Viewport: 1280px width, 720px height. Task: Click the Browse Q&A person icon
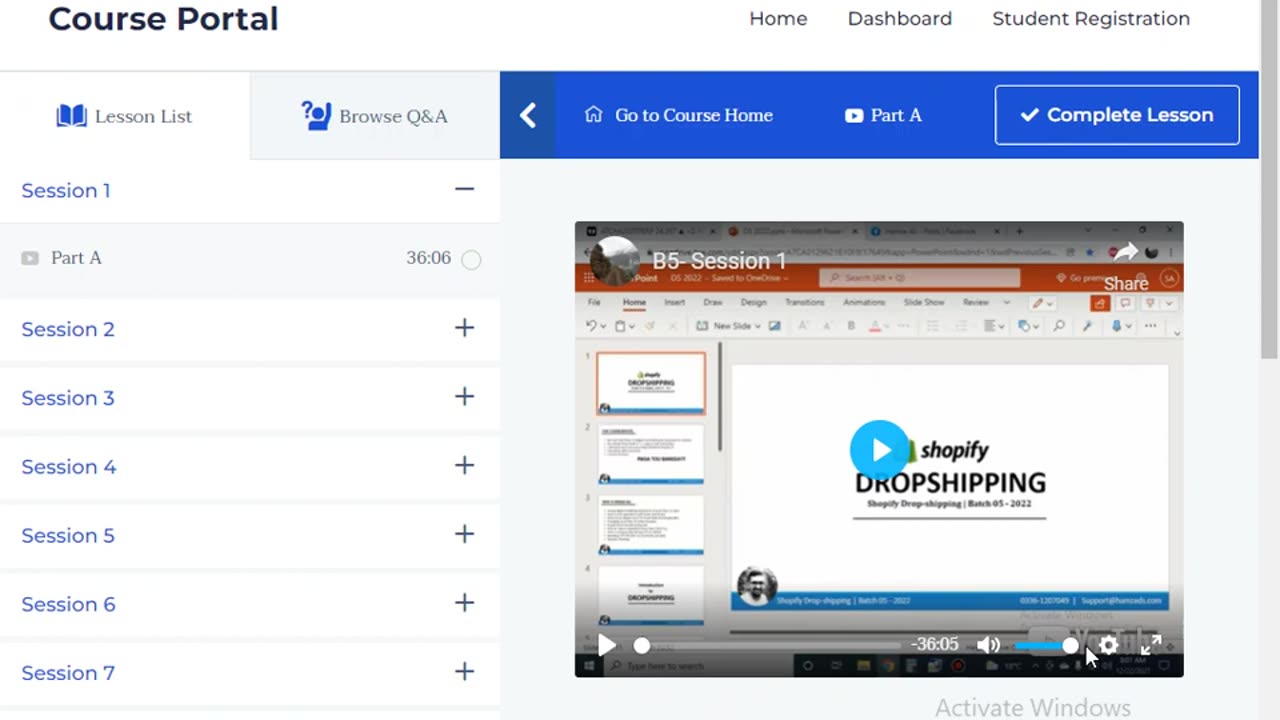point(316,115)
